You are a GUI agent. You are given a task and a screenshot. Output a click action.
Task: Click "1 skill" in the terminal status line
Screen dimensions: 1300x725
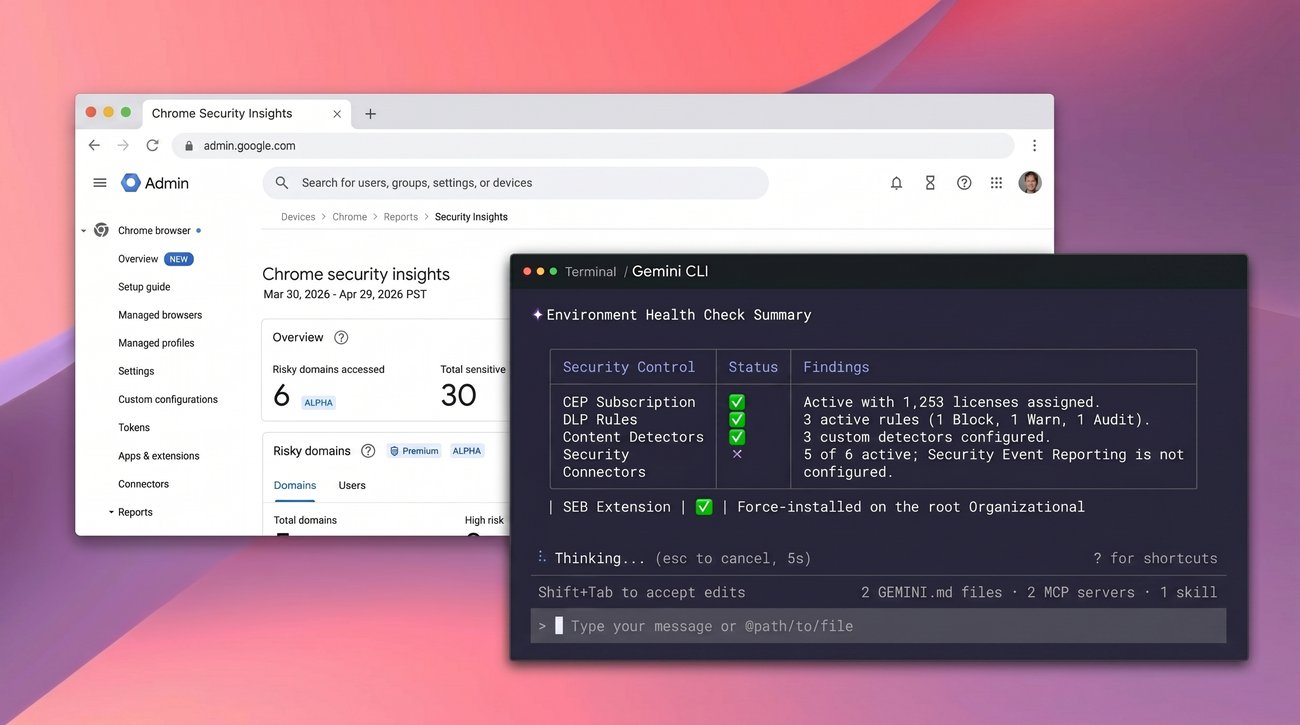pos(1189,592)
